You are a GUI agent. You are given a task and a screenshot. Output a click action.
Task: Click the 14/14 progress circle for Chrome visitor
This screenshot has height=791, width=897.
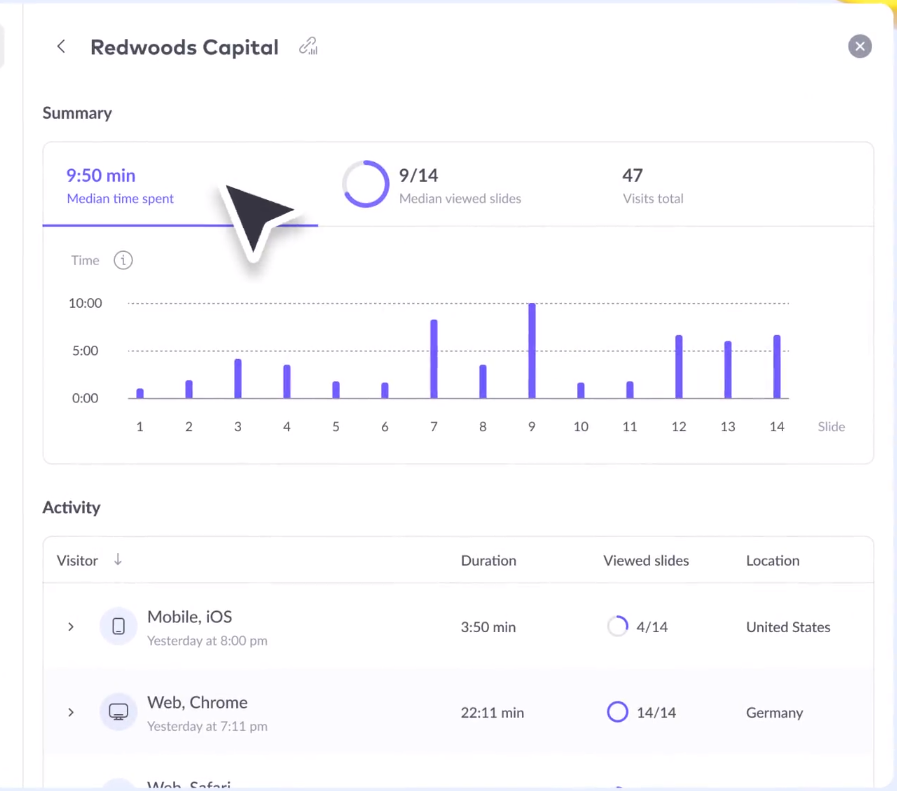[x=617, y=713]
